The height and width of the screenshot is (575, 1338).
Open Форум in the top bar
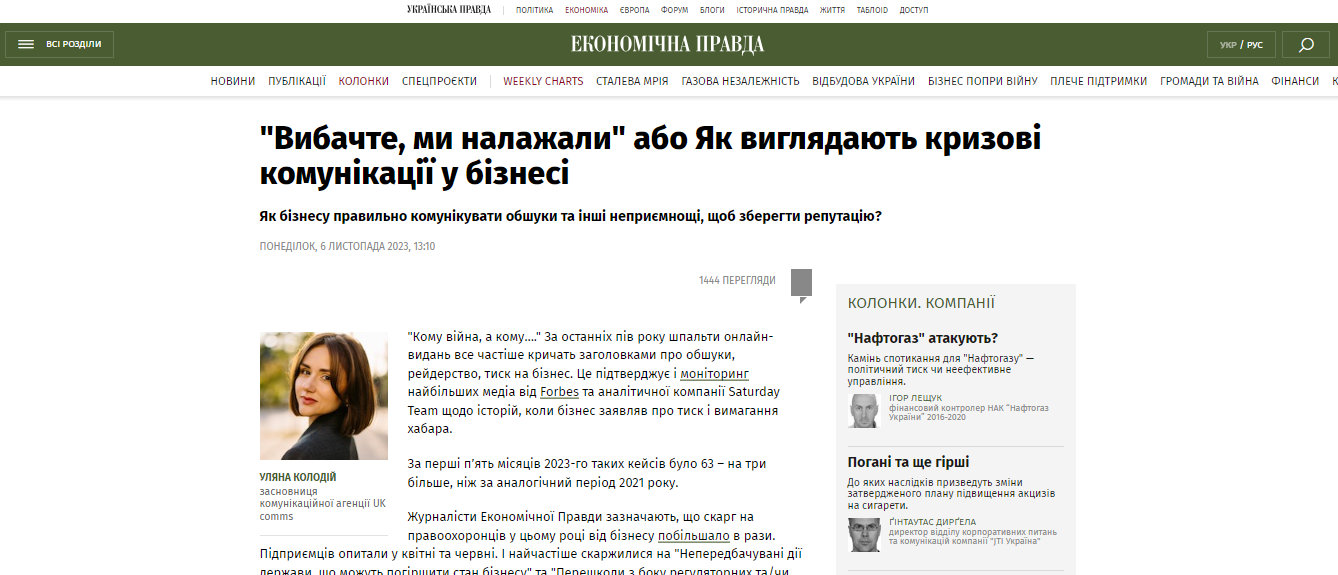tap(674, 10)
